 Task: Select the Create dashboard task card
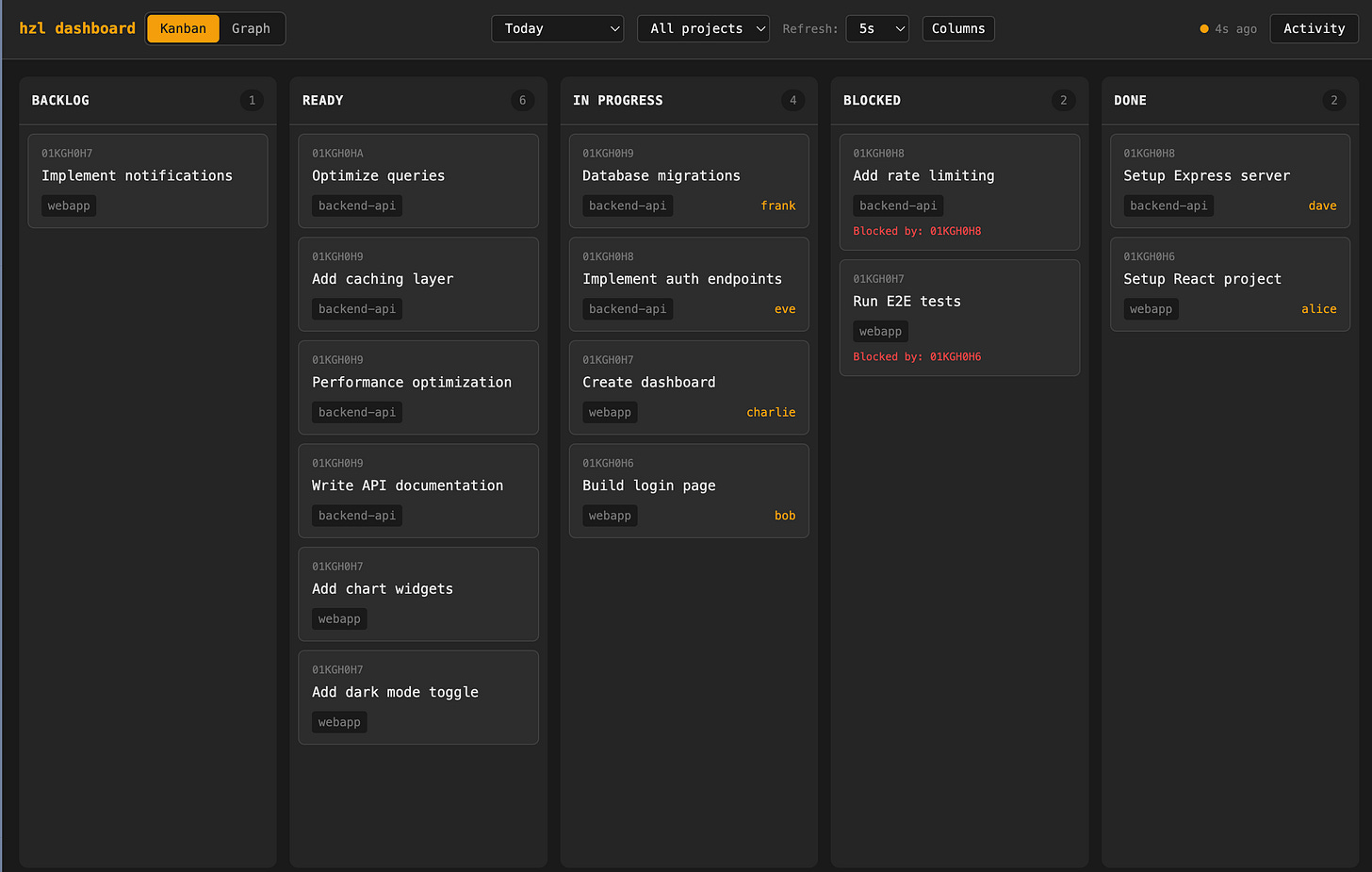click(689, 387)
